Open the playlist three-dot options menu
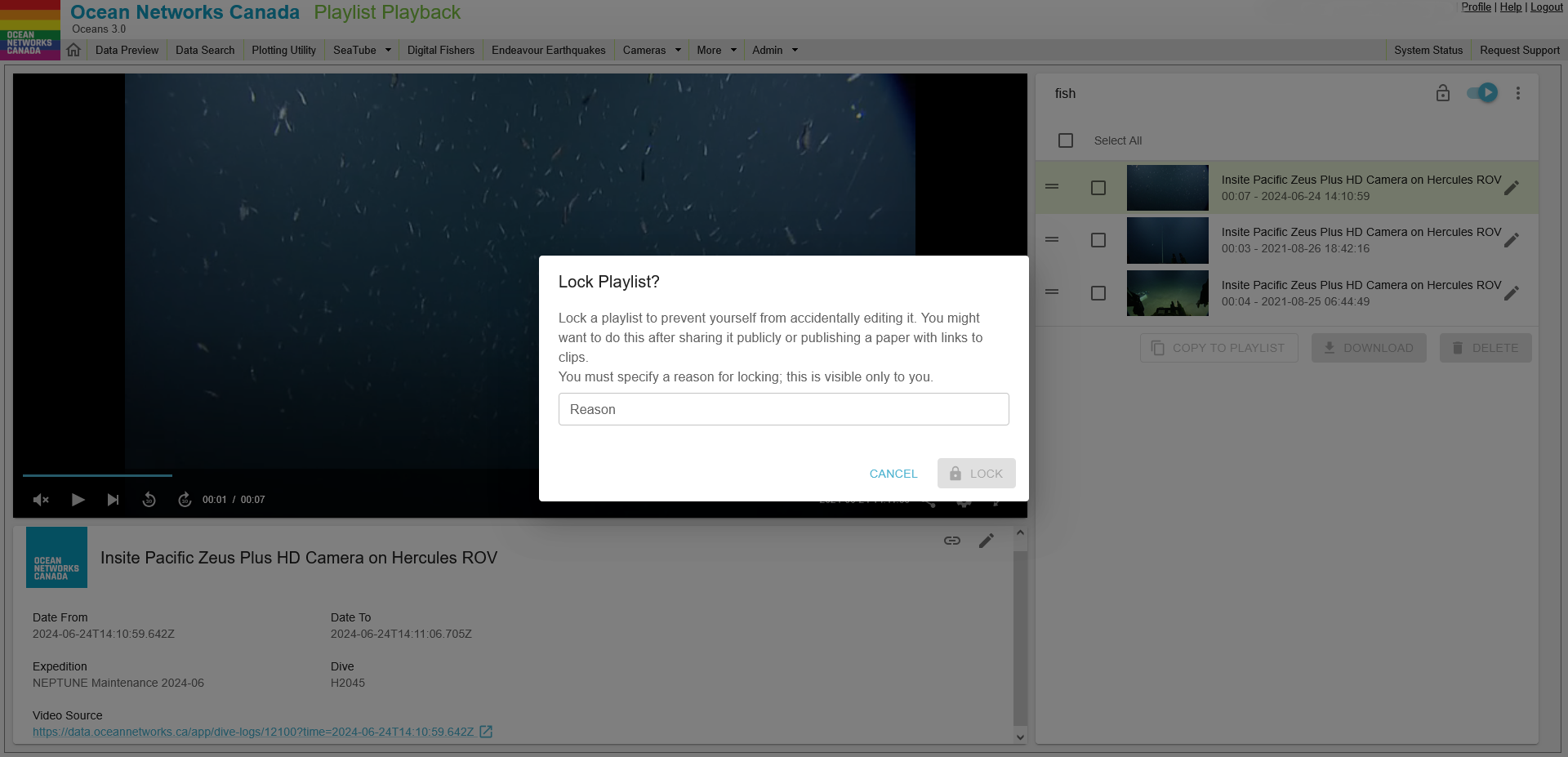Viewport: 1568px width, 757px height. 1518,93
